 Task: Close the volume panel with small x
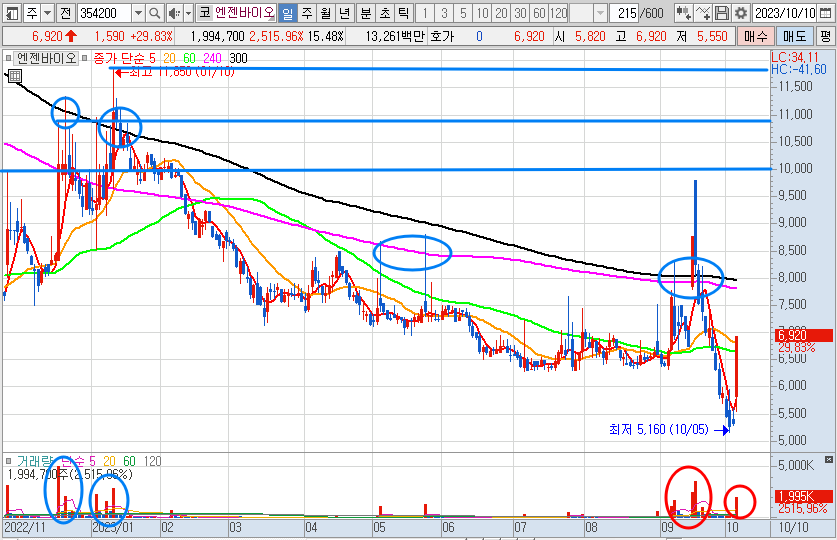pos(828,459)
